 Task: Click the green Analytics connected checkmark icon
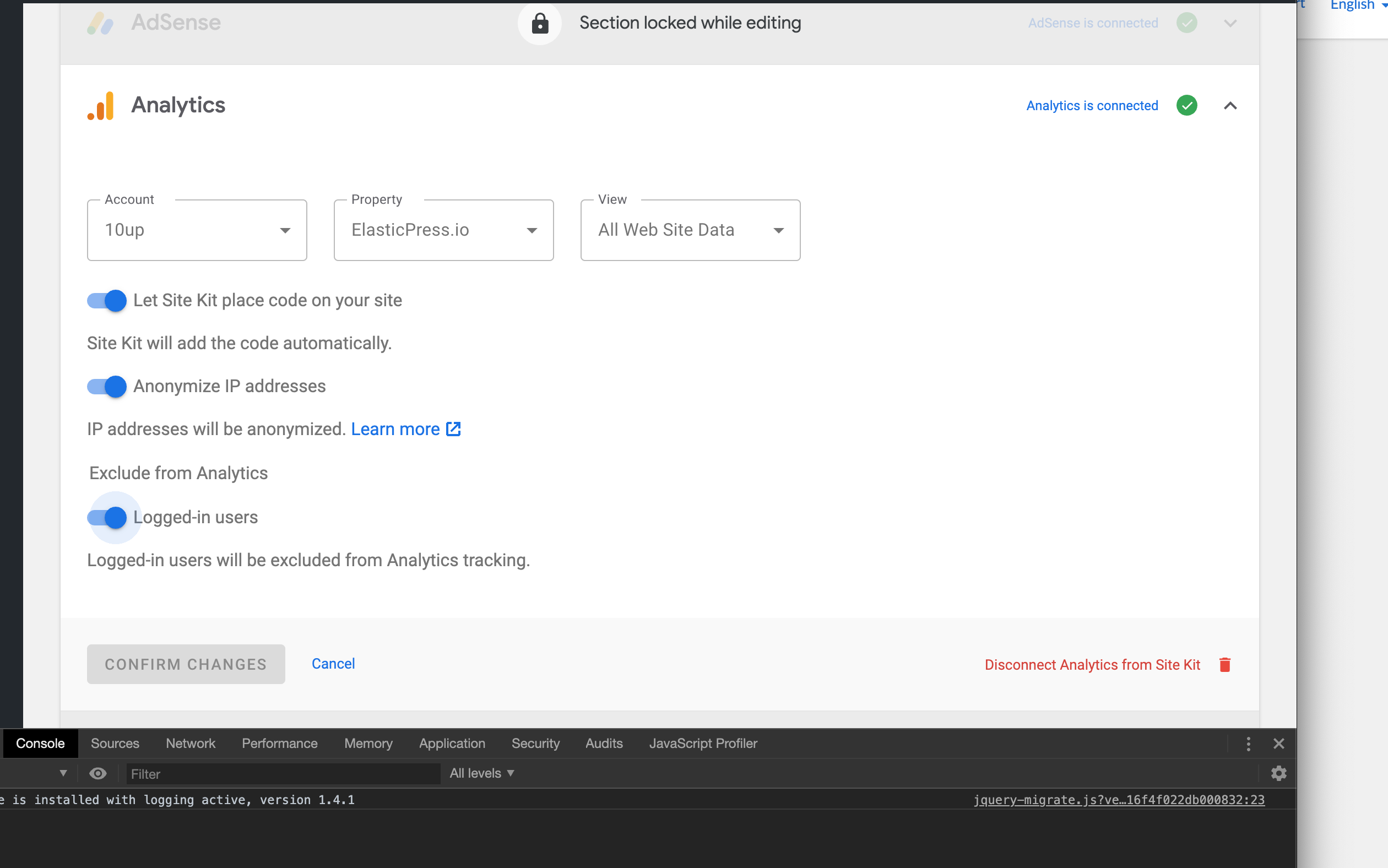click(1186, 106)
